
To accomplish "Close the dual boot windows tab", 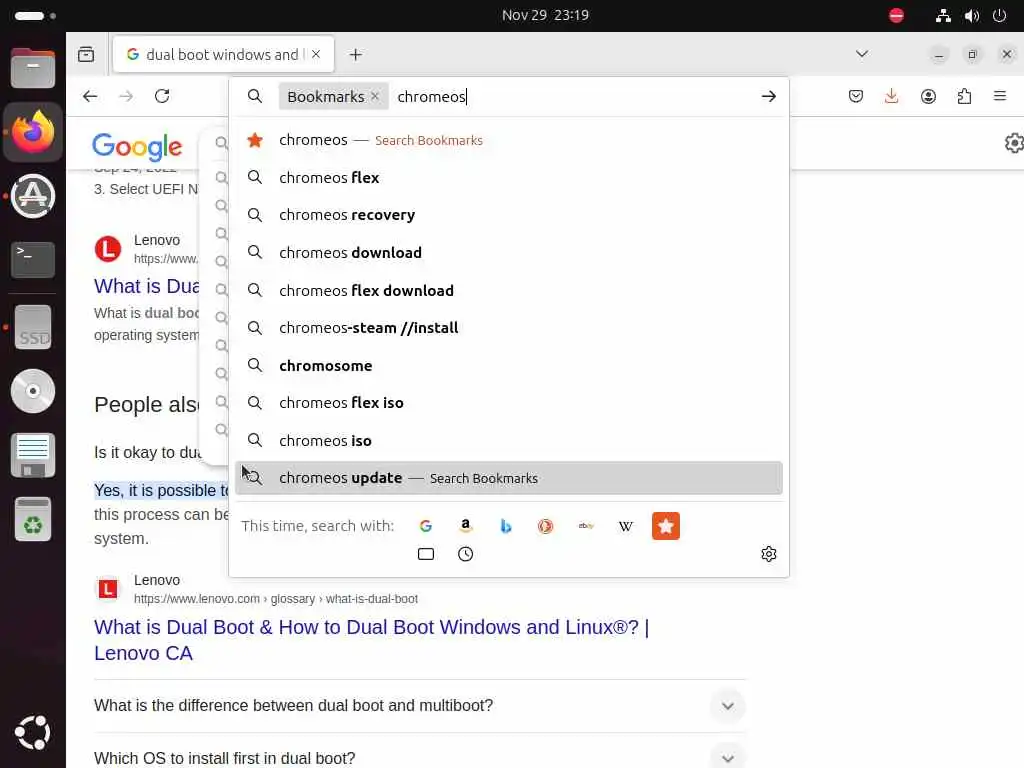I will click(316, 54).
